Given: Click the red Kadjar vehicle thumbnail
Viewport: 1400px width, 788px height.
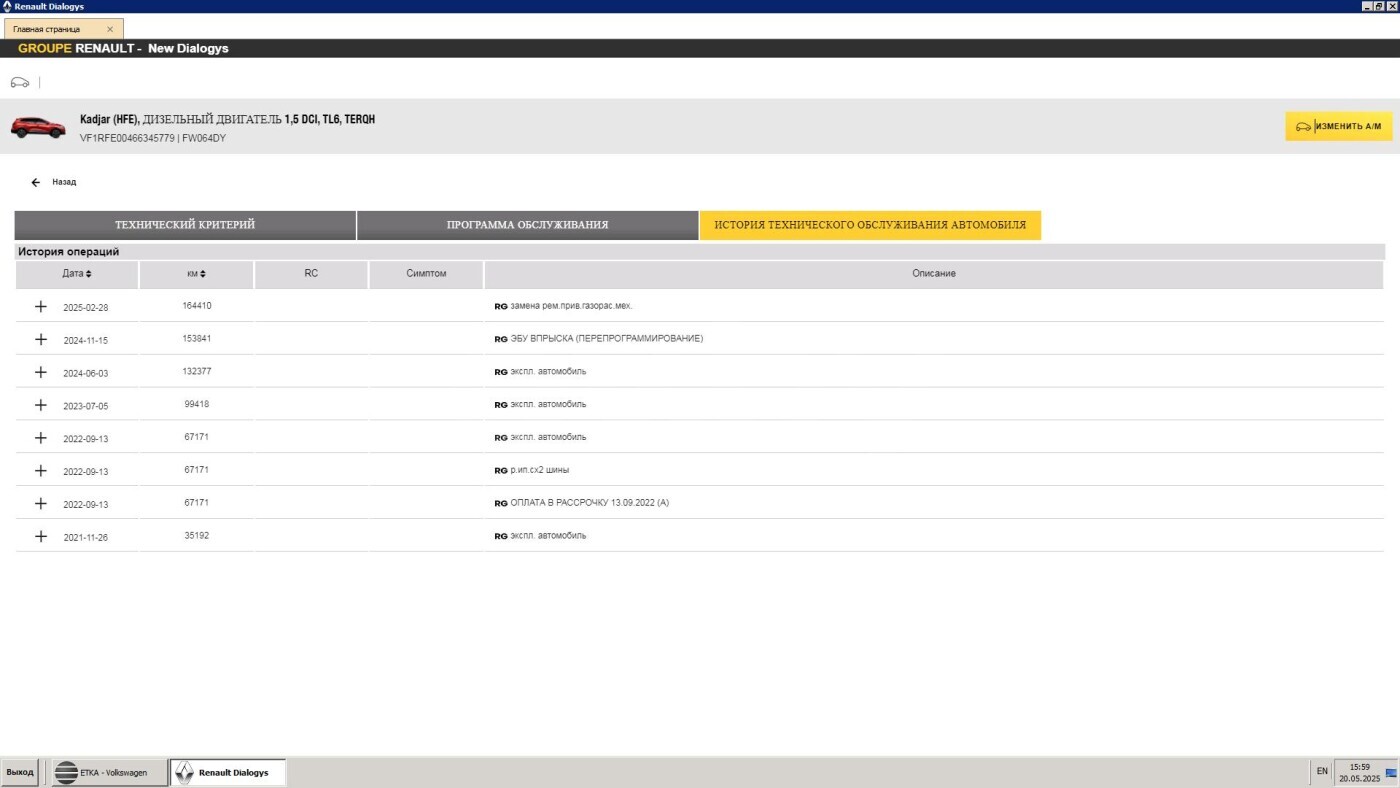Looking at the screenshot, I should pyautogui.click(x=38, y=127).
